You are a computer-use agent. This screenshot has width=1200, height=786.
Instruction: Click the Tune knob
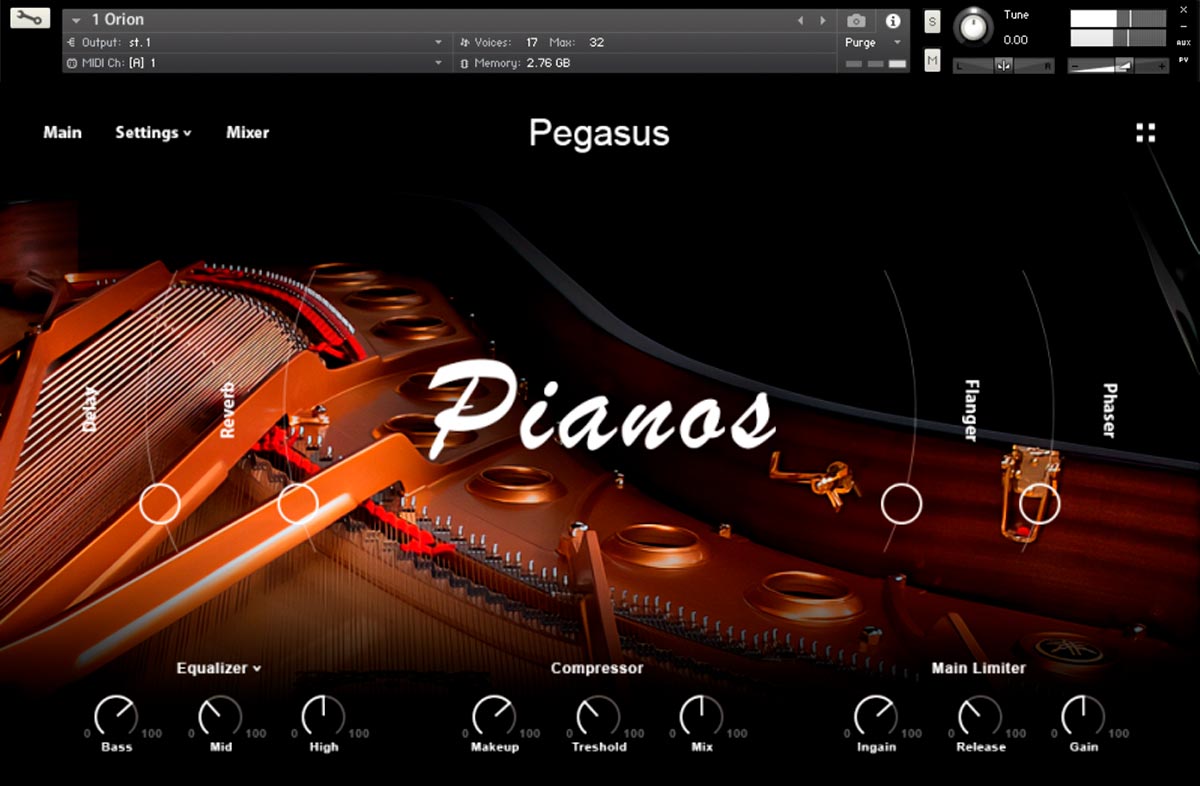pyautogui.click(x=973, y=27)
